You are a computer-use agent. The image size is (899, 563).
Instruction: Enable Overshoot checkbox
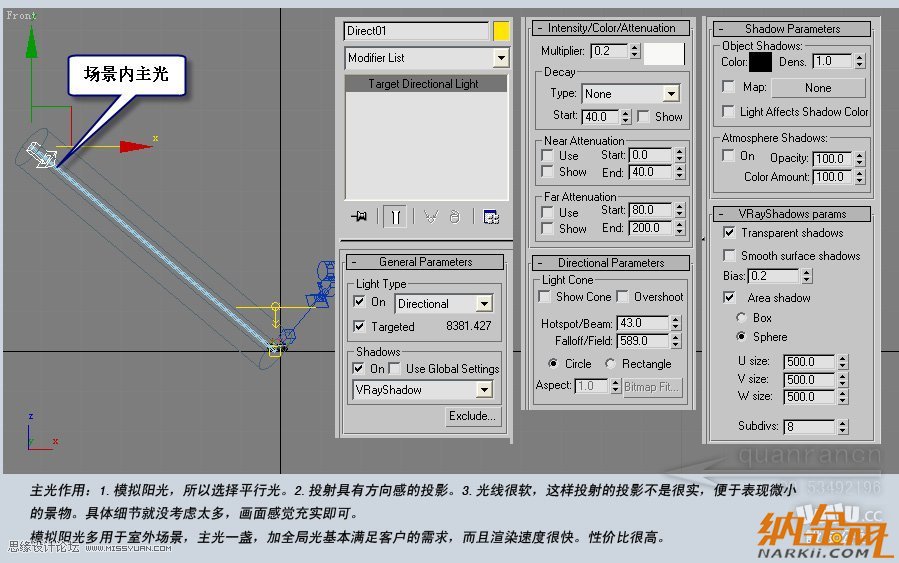(x=622, y=296)
